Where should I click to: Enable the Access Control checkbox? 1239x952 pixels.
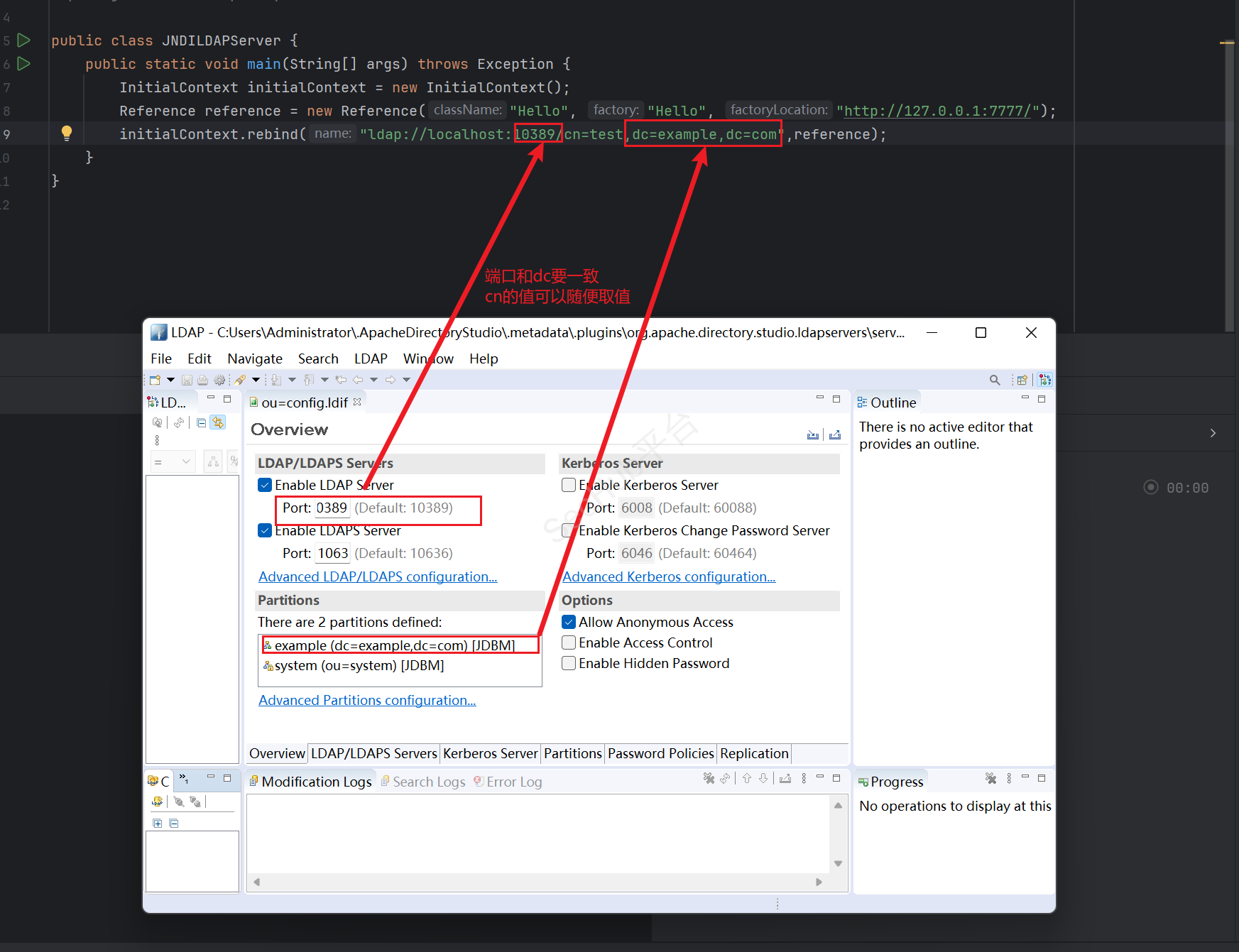569,642
